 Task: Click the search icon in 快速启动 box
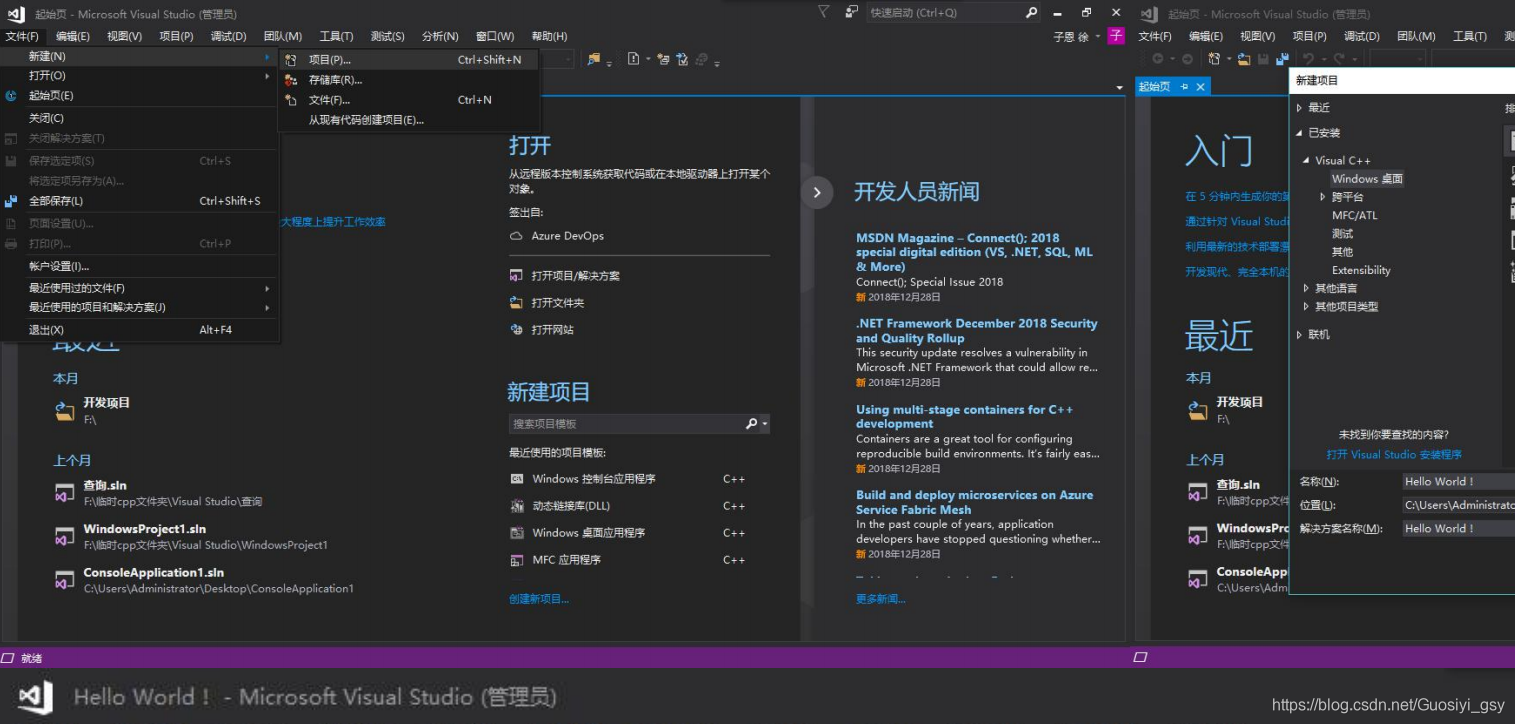pos(1030,13)
